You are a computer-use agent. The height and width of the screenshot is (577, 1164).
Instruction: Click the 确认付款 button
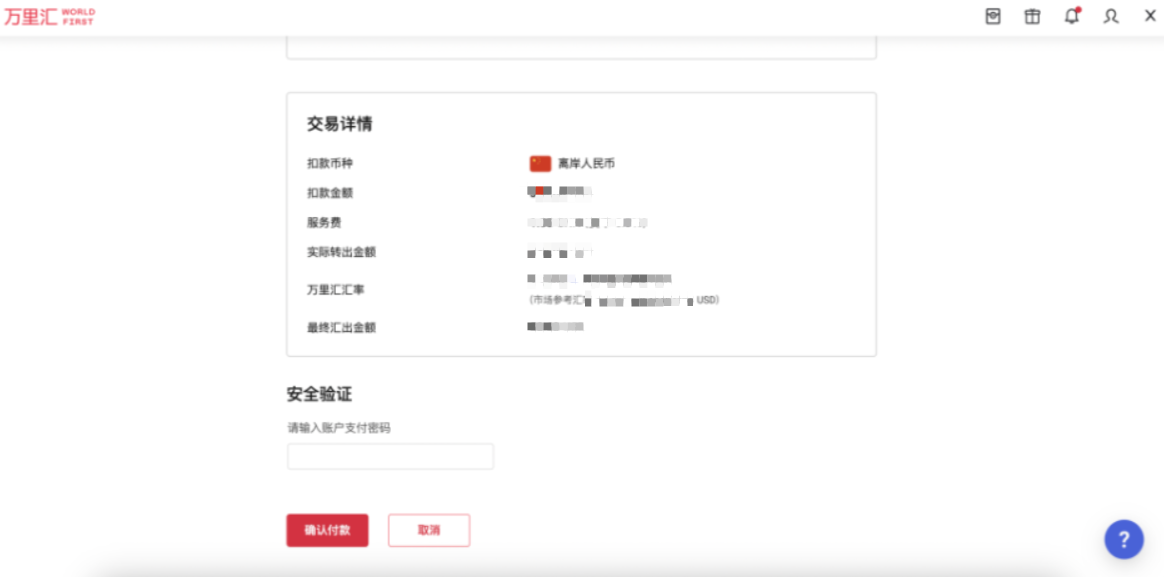pos(327,530)
